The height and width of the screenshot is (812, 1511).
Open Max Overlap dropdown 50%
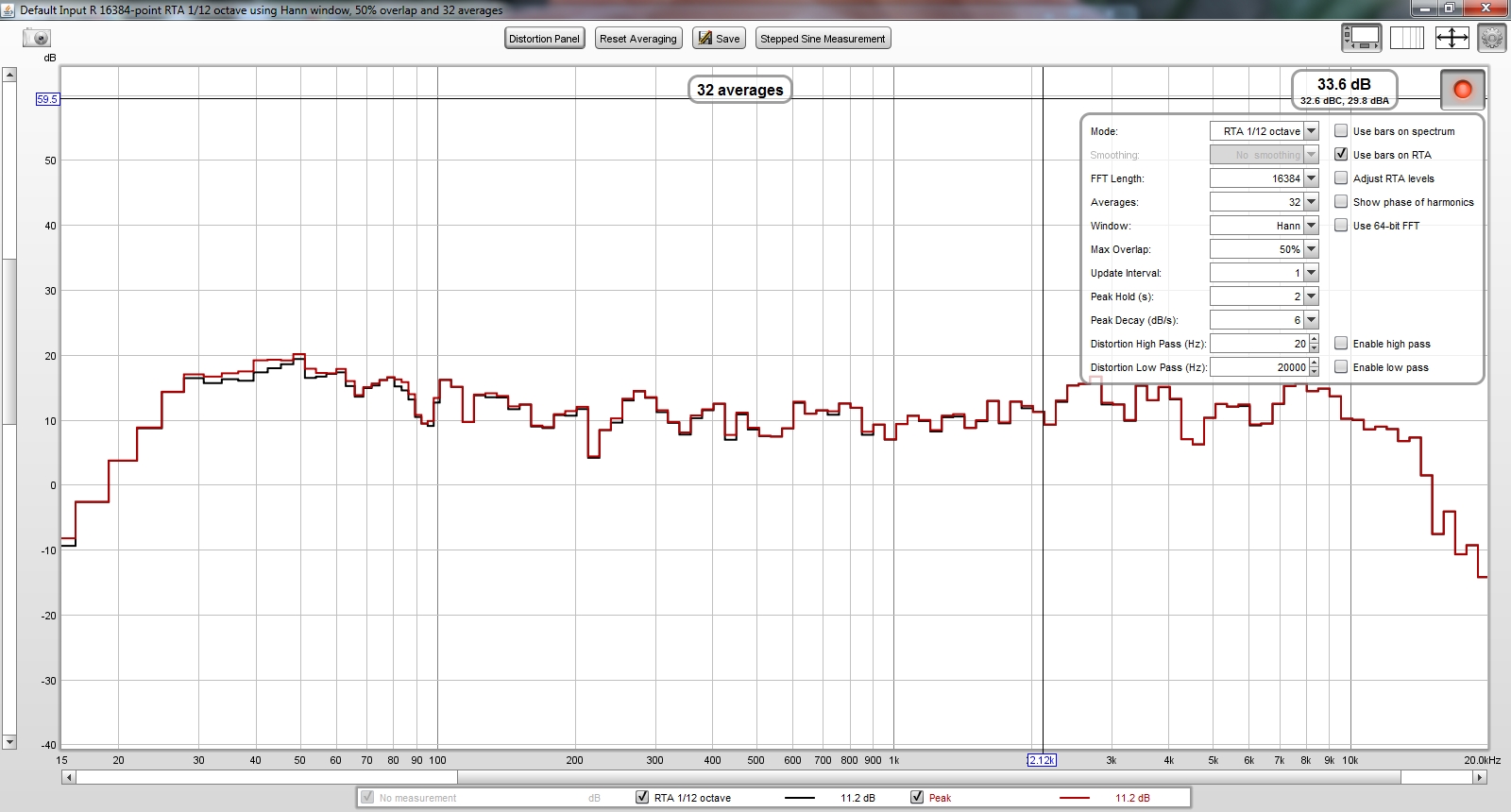point(1264,249)
